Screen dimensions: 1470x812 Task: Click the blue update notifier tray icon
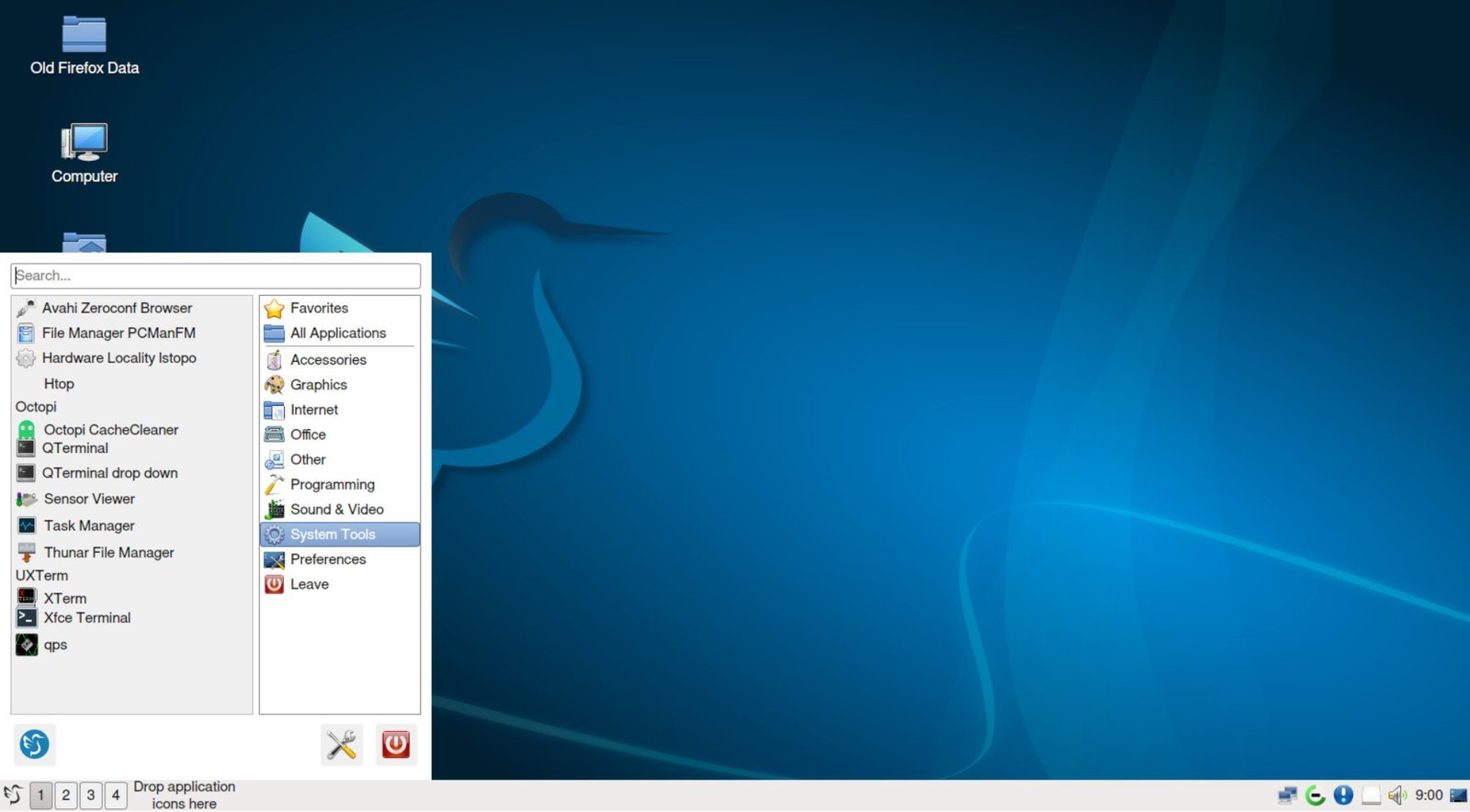coord(1343,795)
